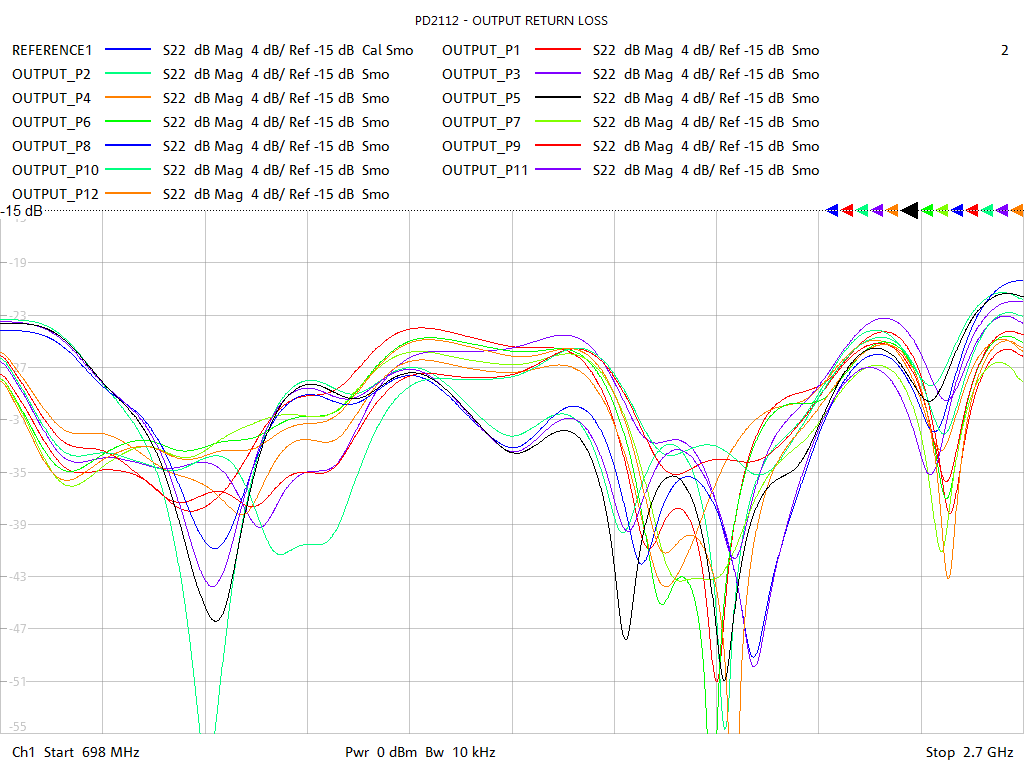Click the orange line sample beside OUTPUT_P12
1024x768 pixels.
128,193
